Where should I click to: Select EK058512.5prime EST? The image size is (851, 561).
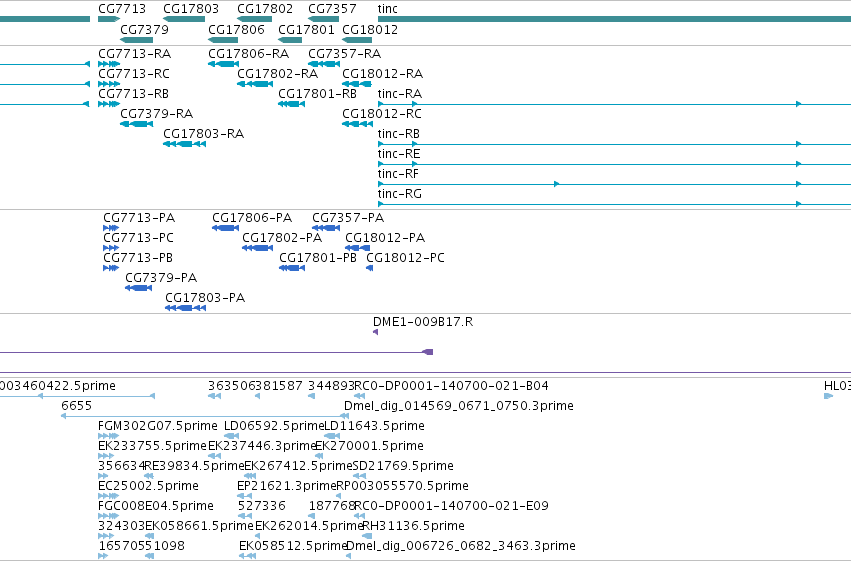(x=293, y=547)
